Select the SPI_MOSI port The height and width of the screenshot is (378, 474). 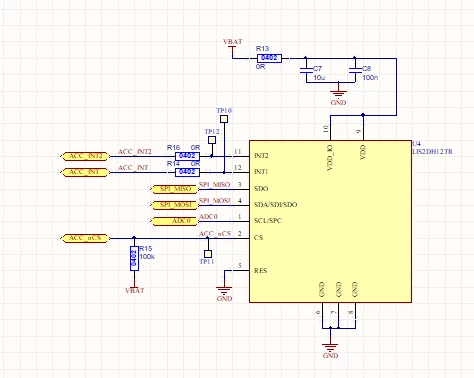pos(175,205)
